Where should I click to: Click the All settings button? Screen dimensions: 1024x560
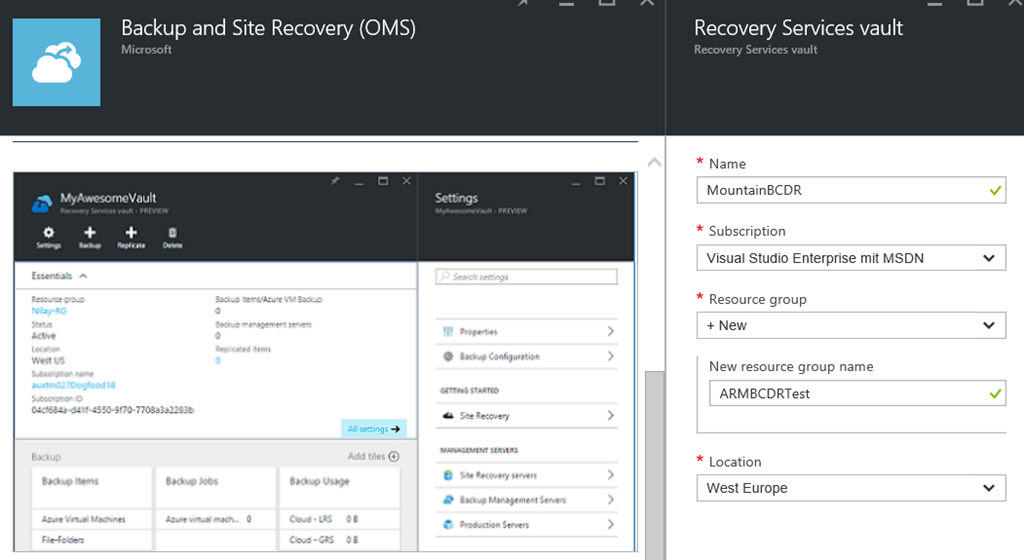374,429
